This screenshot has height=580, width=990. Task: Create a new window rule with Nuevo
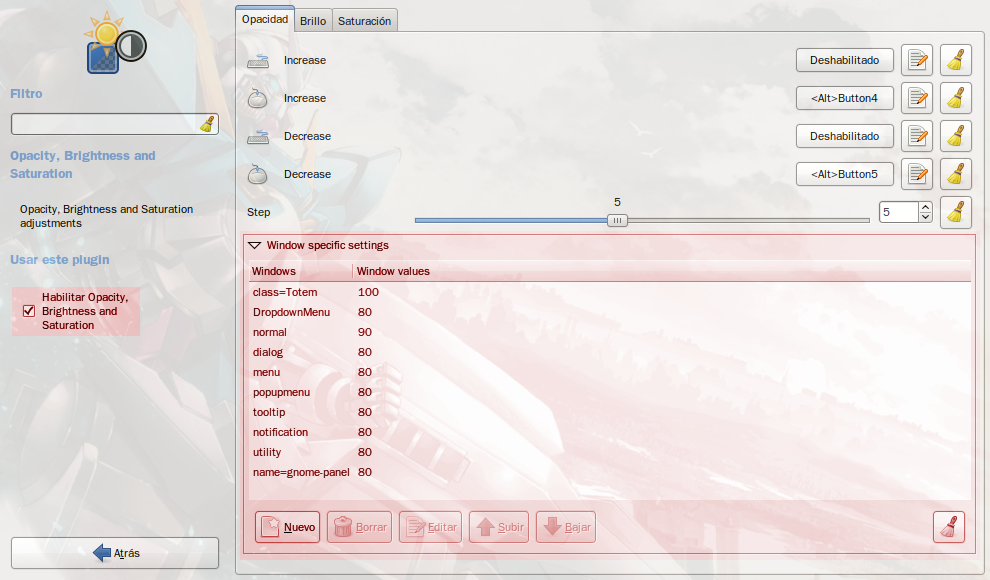pyautogui.click(x=287, y=527)
